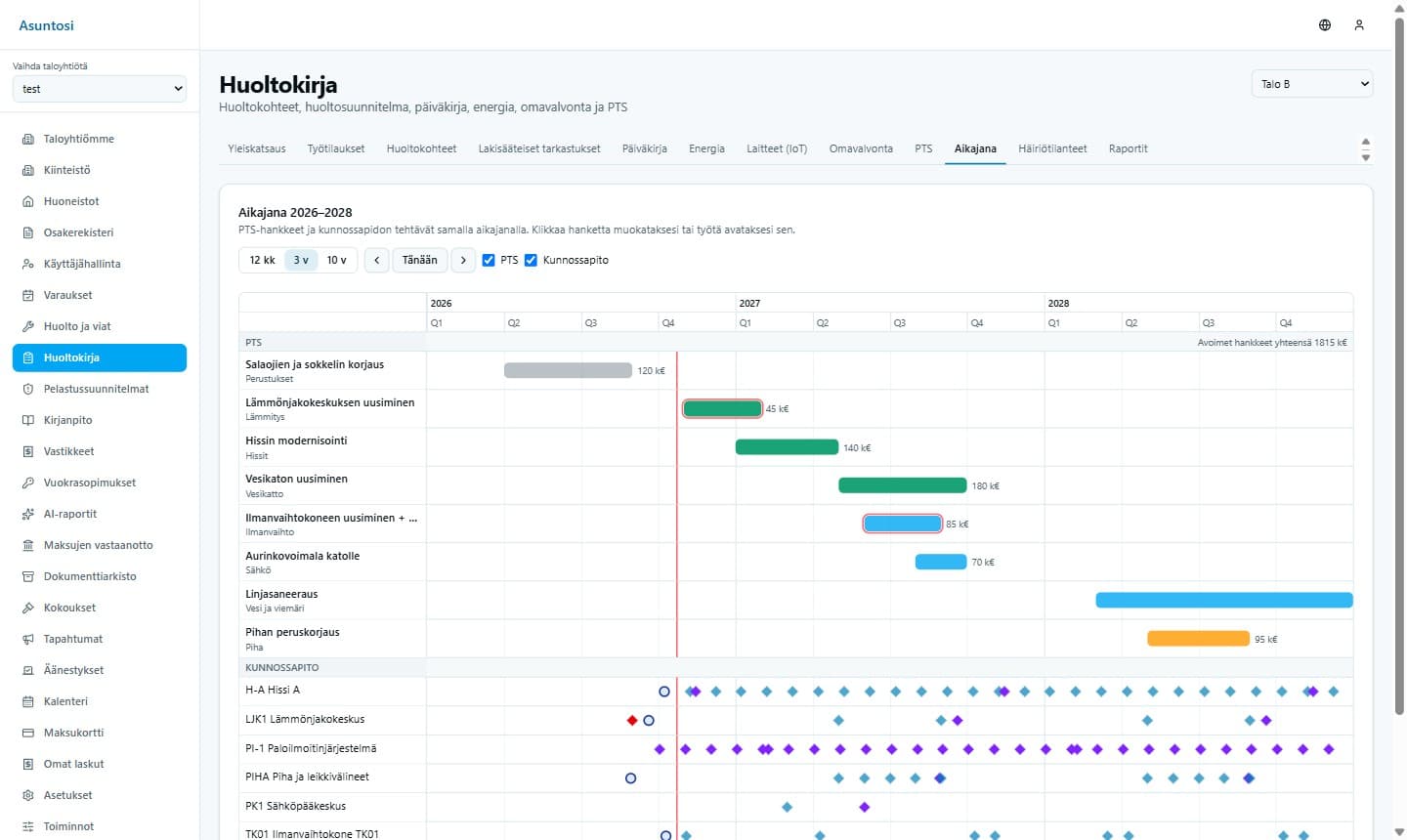1407x840 pixels.
Task: Open the housing company dropdown showing test
Action: [100, 89]
